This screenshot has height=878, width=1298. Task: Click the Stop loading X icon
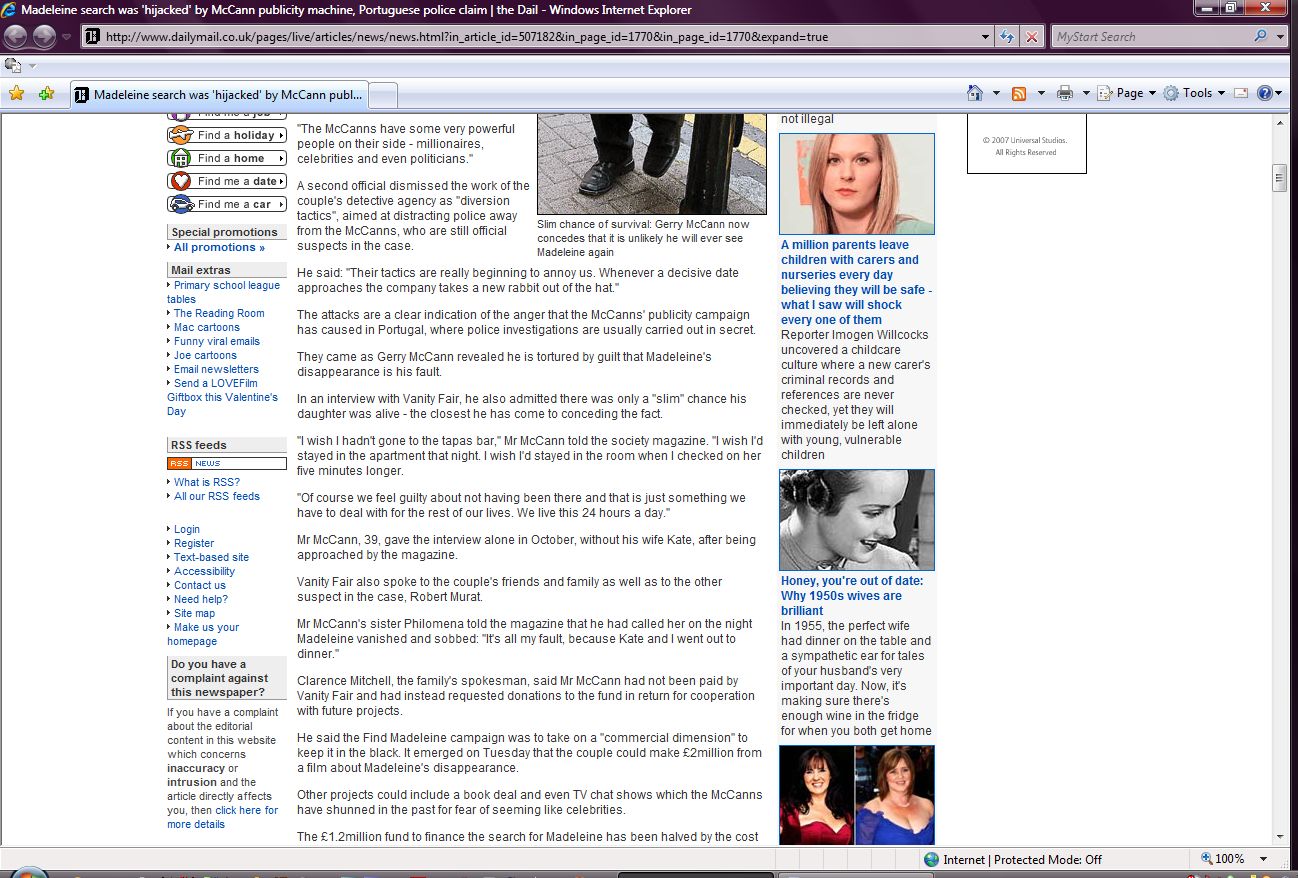click(1031, 37)
